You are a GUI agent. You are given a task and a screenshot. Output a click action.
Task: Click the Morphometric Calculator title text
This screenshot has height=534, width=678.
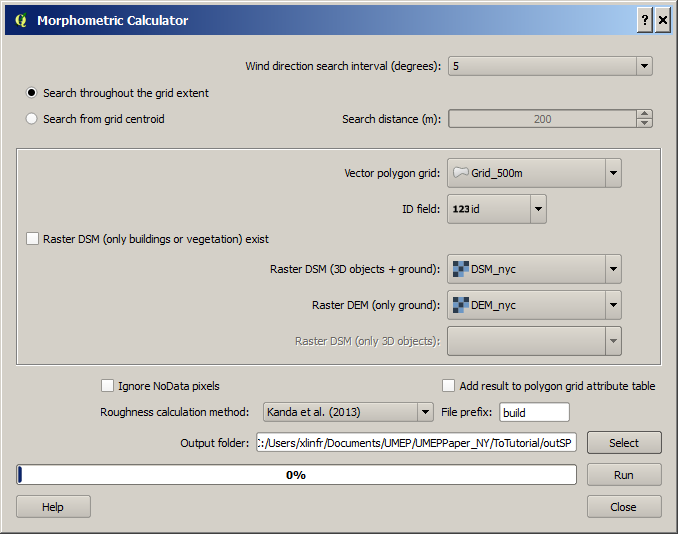pyautogui.click(x=112, y=20)
